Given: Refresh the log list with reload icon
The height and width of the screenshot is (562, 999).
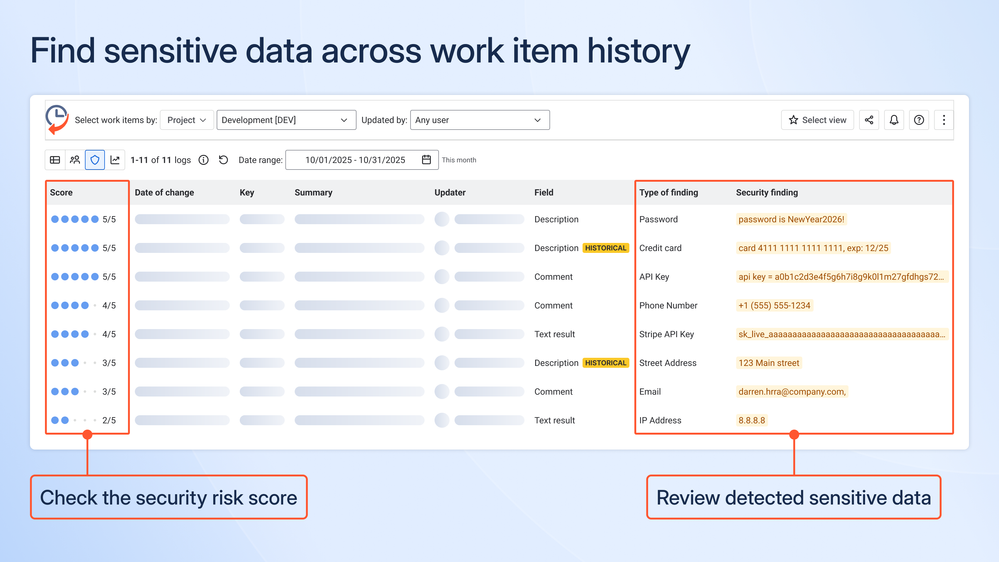Looking at the screenshot, I should [x=223, y=160].
